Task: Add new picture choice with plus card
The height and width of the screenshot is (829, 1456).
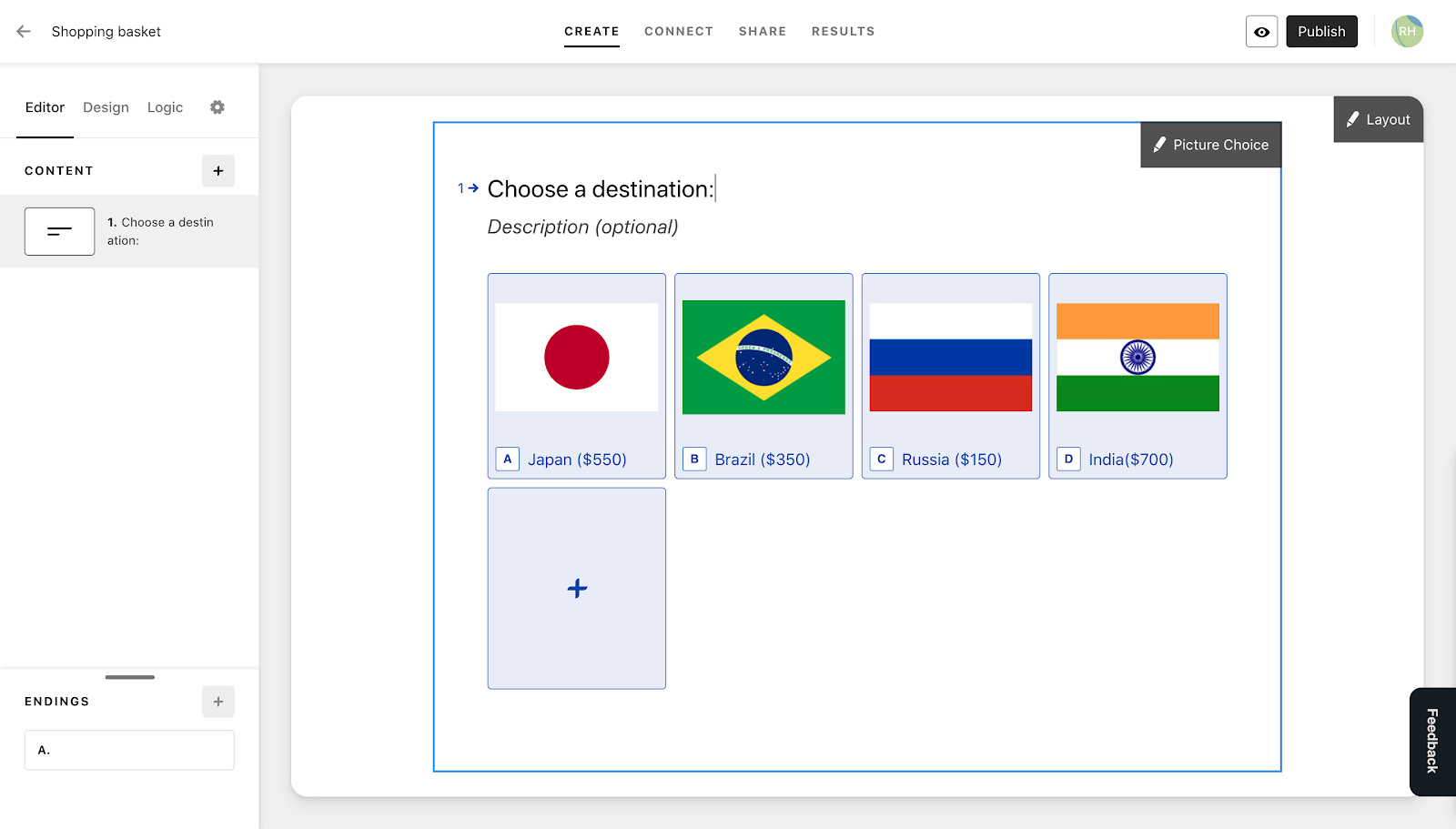Action: pyautogui.click(x=577, y=589)
